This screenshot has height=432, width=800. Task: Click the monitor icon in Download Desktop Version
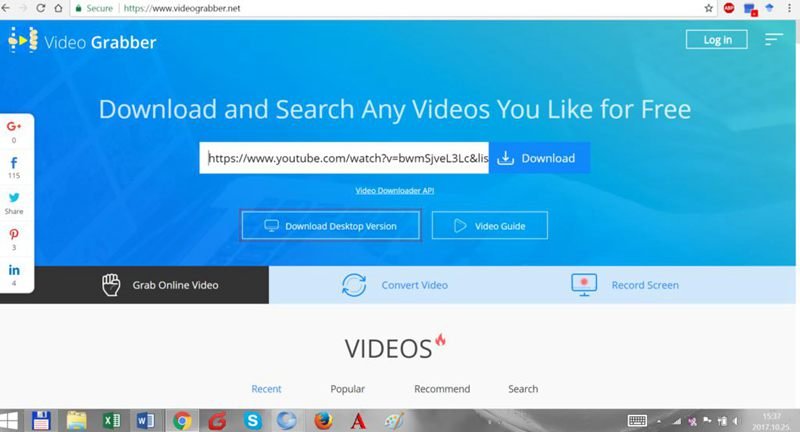pos(271,225)
